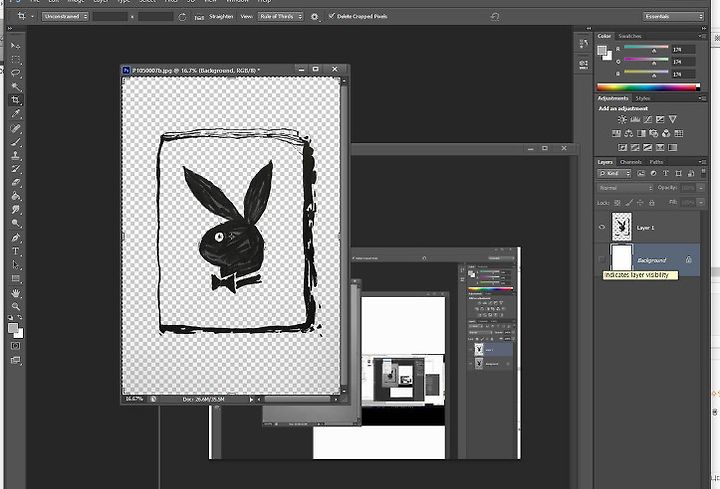Select the Rectangular Marquee tool
The width and height of the screenshot is (720, 489).
coord(16,60)
